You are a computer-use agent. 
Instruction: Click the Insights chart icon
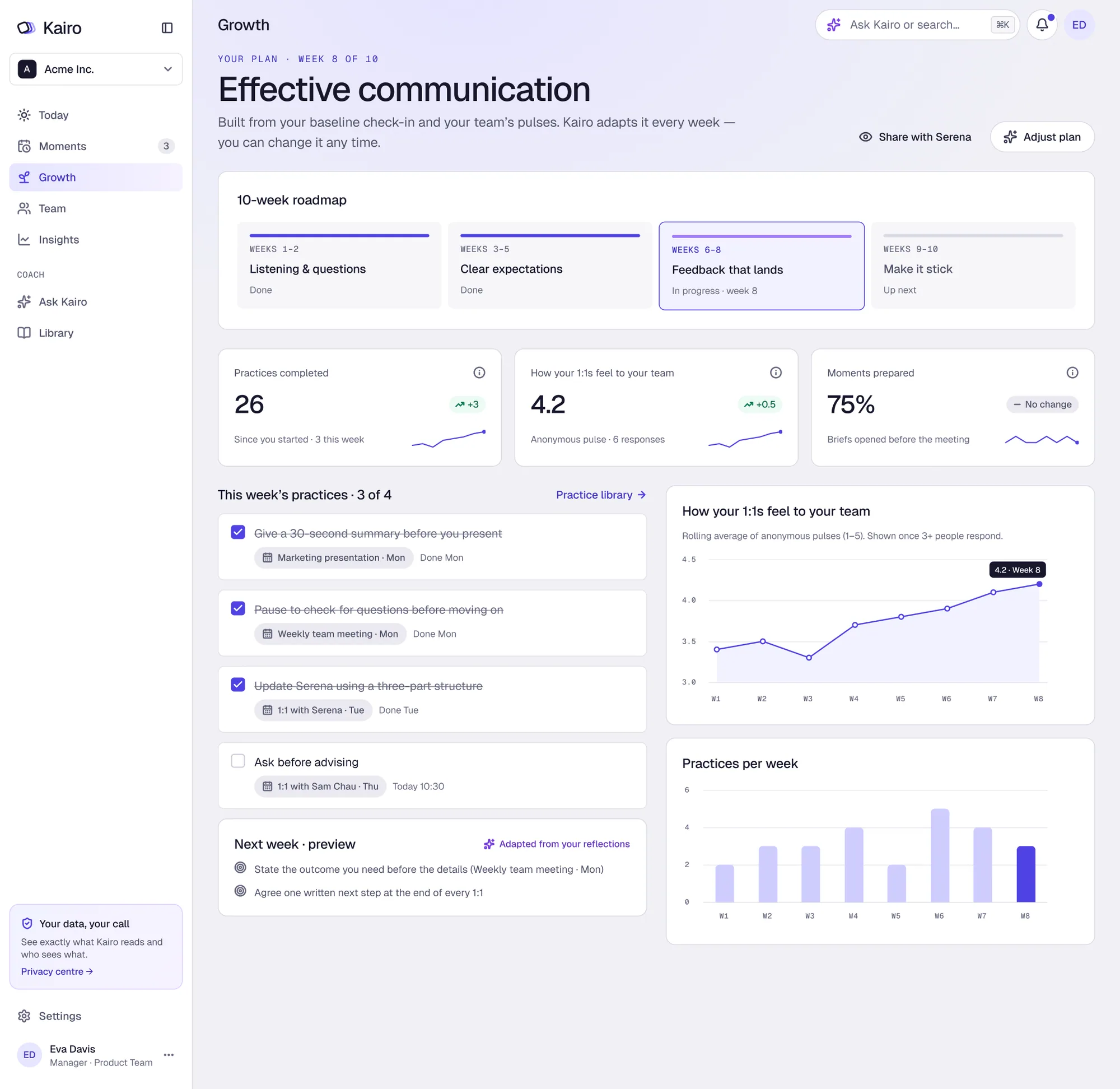click(24, 240)
